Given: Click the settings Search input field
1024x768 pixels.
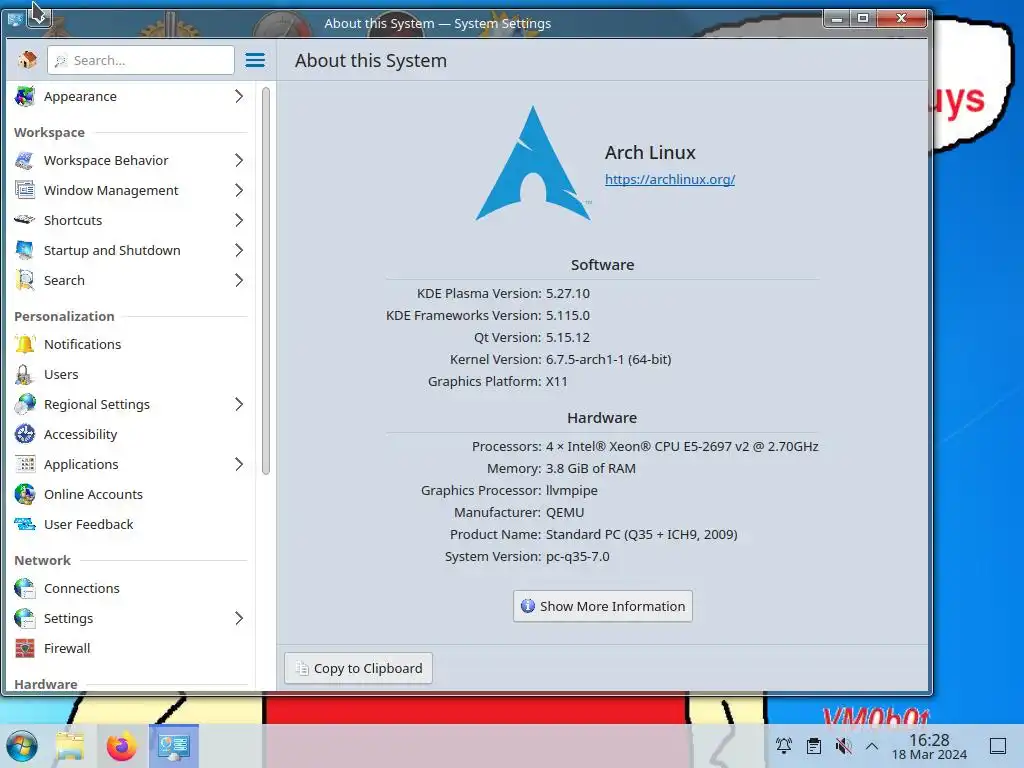Looking at the screenshot, I should point(140,60).
